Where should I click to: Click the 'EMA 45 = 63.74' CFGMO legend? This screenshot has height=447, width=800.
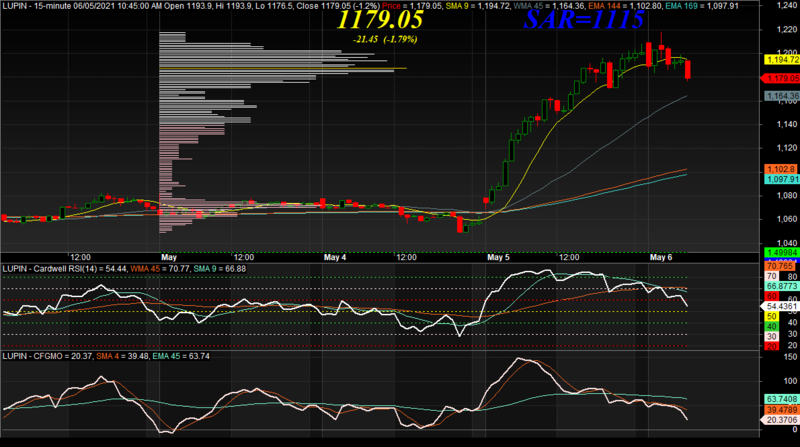[x=181, y=356]
